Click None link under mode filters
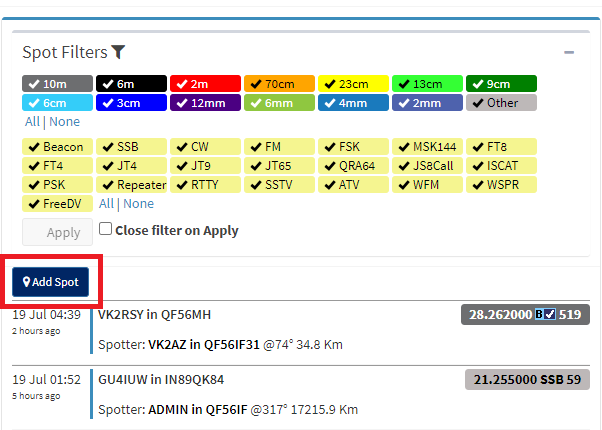Image resolution: width=602 pixels, height=430 pixels. pos(138,204)
